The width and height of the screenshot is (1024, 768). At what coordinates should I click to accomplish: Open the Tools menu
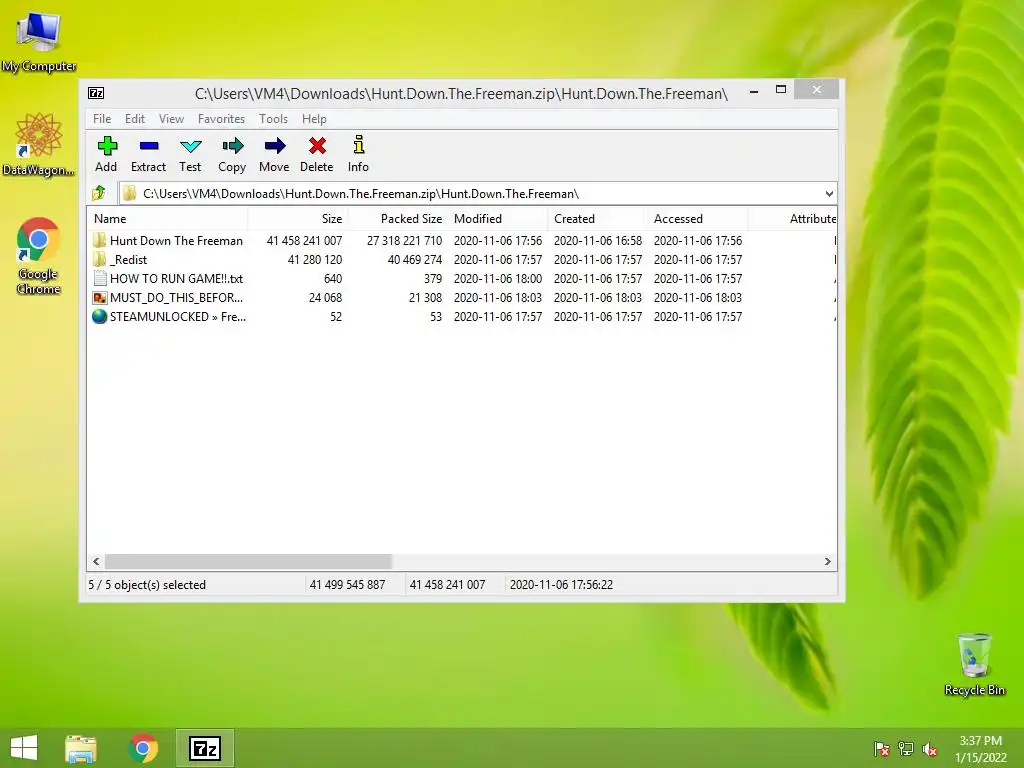273,119
